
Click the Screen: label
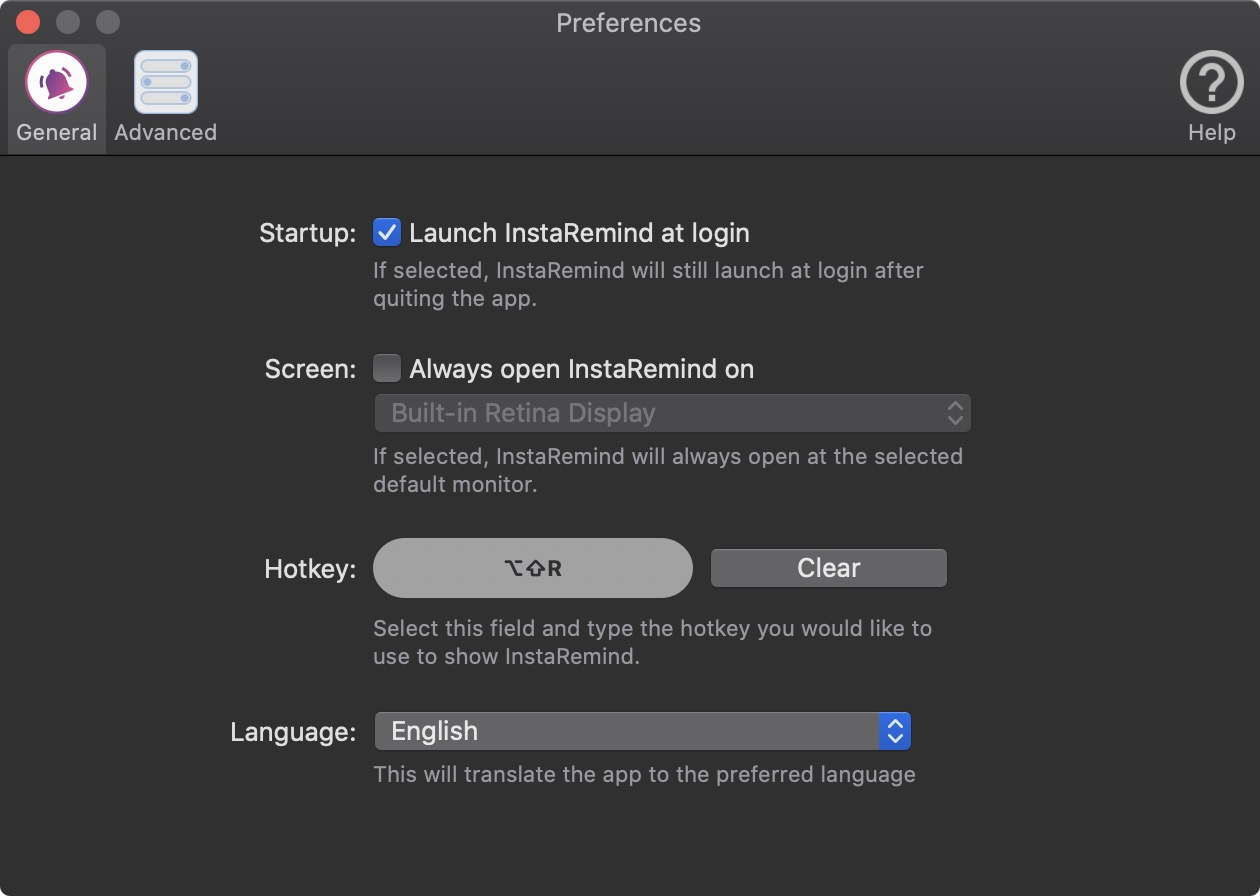(310, 369)
